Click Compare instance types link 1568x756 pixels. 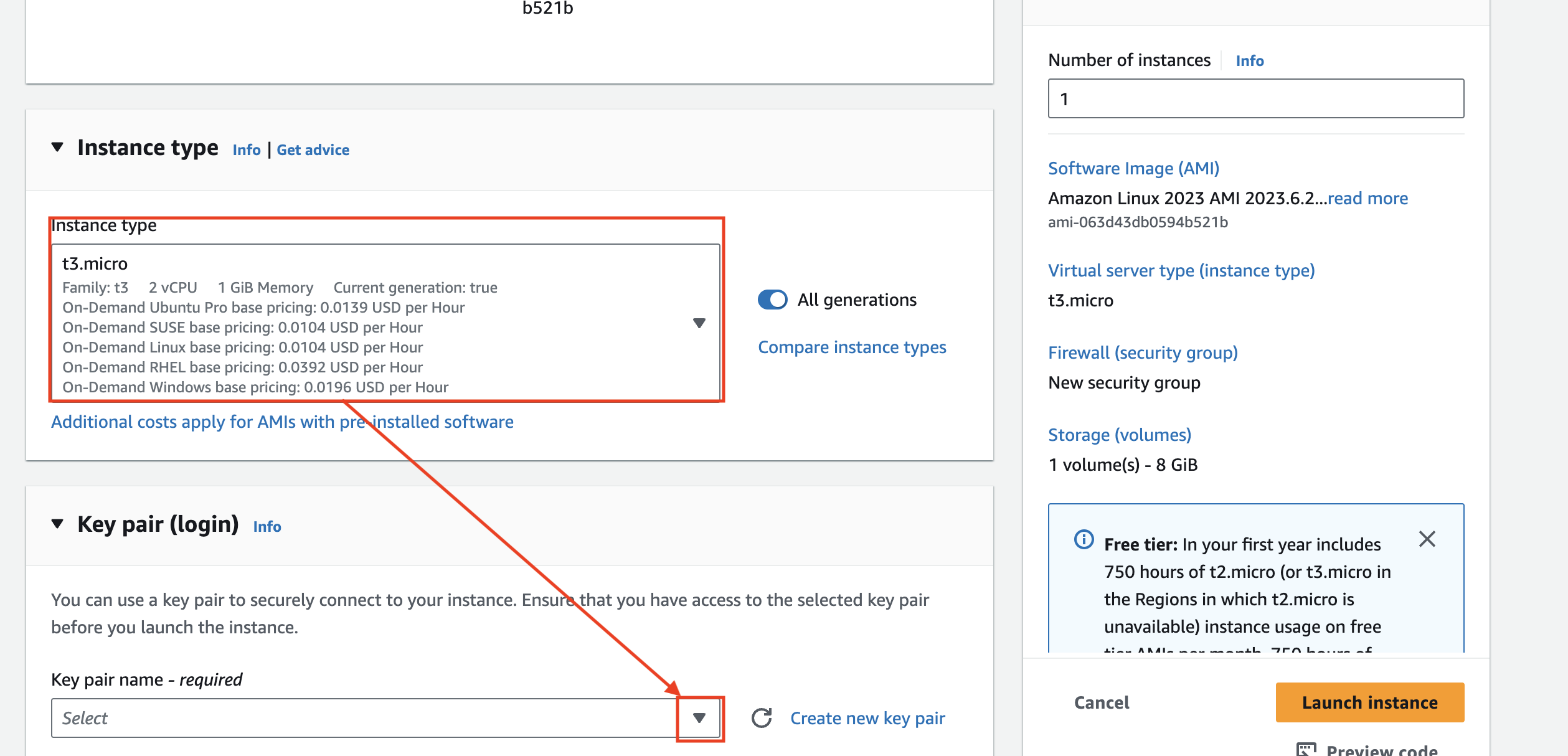click(851, 347)
